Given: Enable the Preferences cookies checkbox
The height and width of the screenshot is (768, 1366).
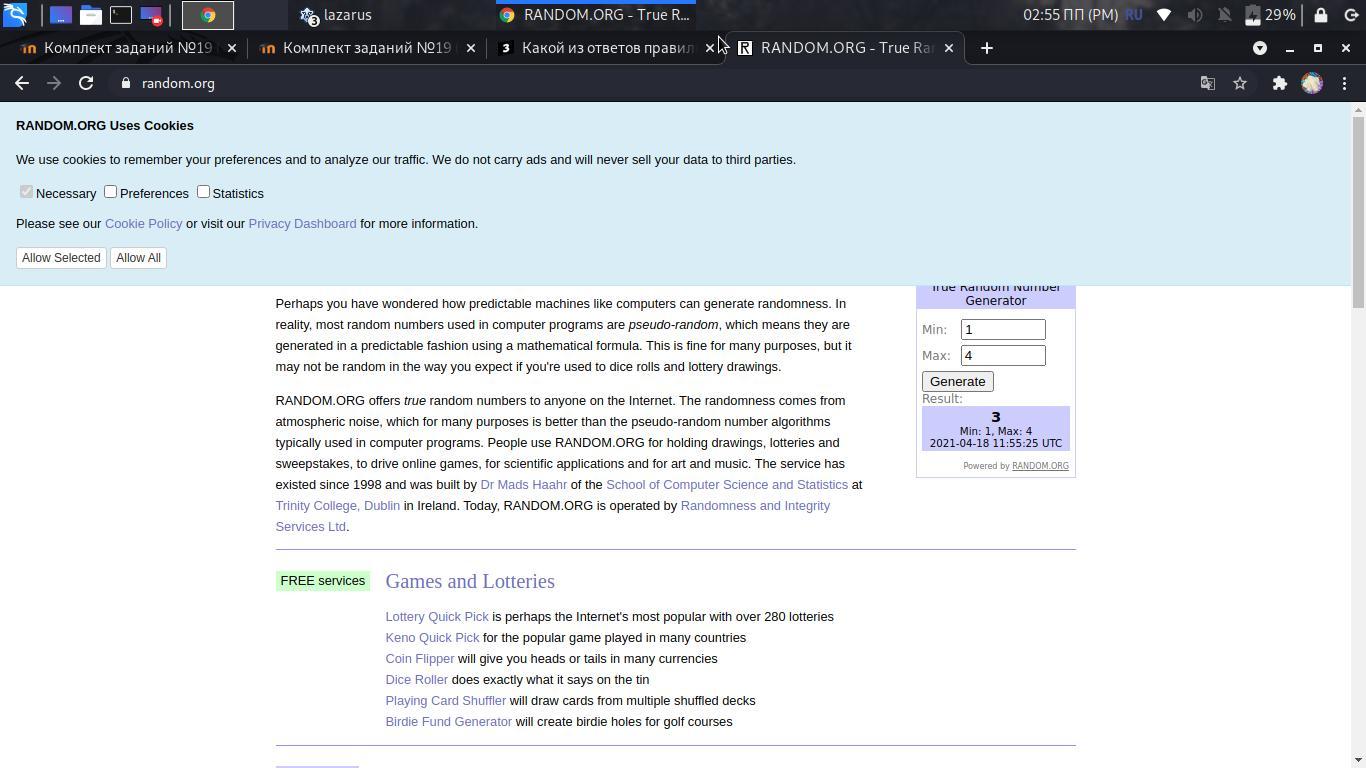Looking at the screenshot, I should 111,191.
